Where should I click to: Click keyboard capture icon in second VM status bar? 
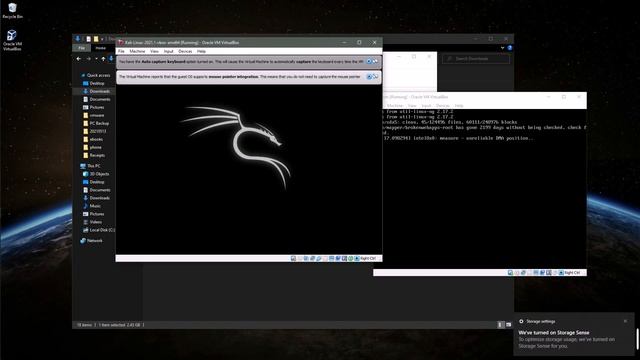pyautogui.click(x=561, y=273)
